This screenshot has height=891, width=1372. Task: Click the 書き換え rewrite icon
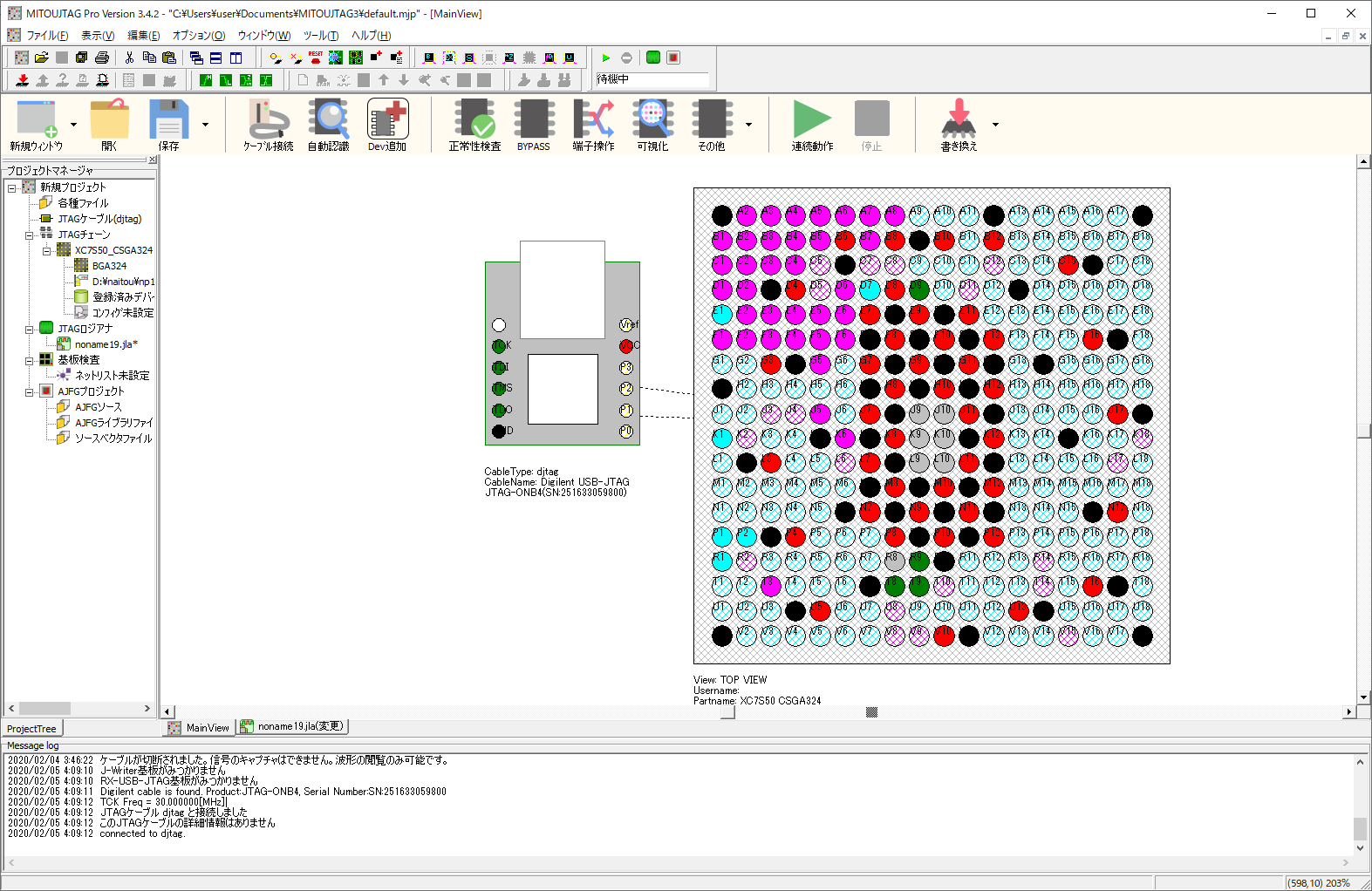[959, 124]
